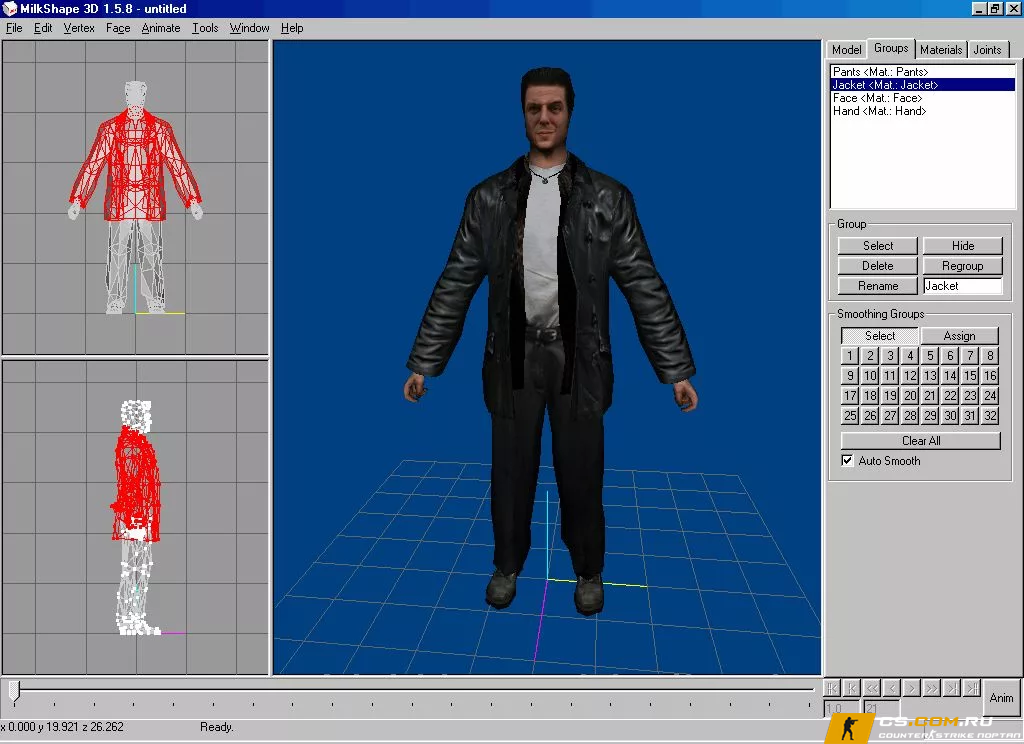Open the Tools menu
This screenshot has height=744, width=1024.
coord(205,28)
